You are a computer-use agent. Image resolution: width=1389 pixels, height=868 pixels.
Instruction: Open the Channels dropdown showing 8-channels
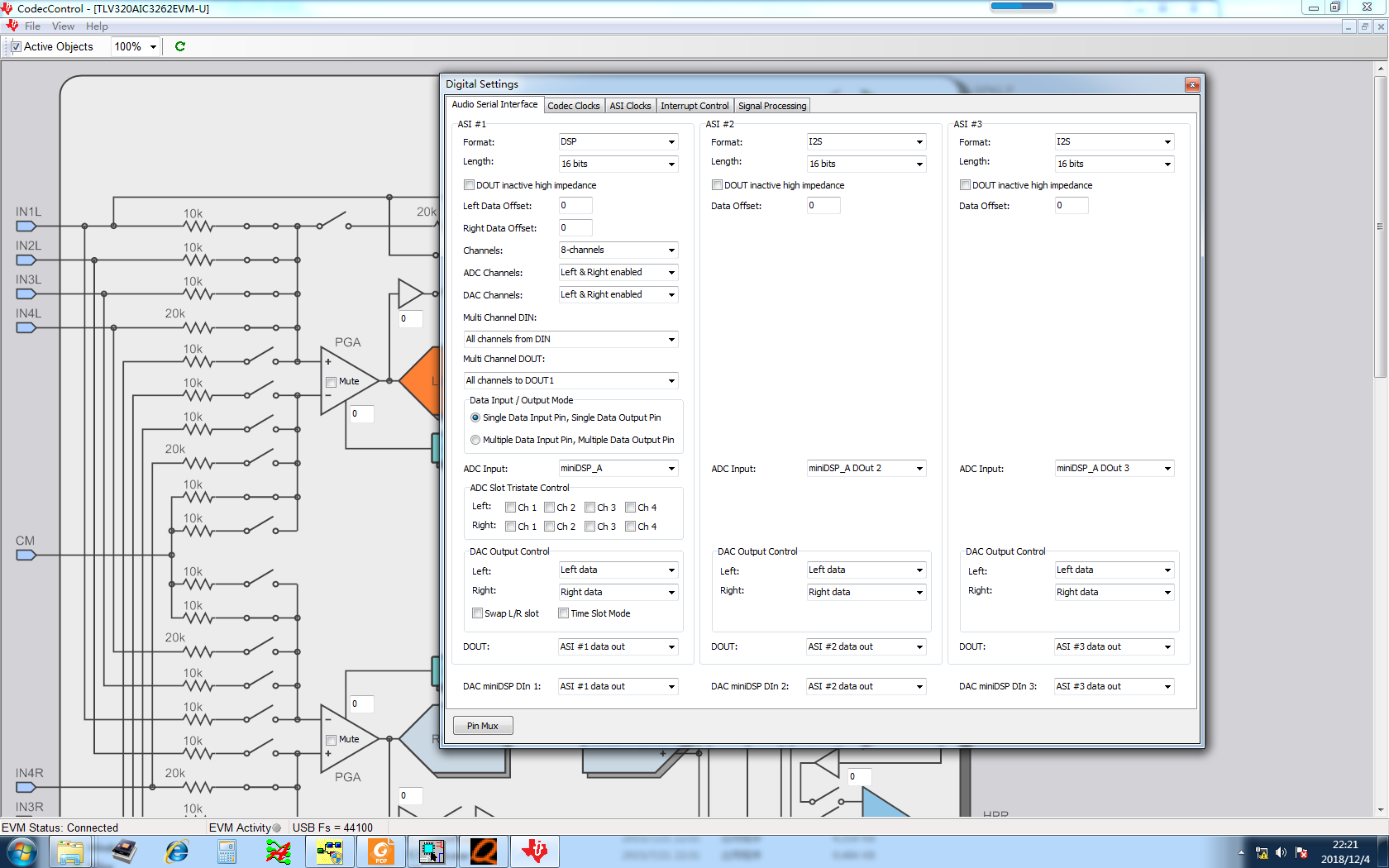[618, 250]
